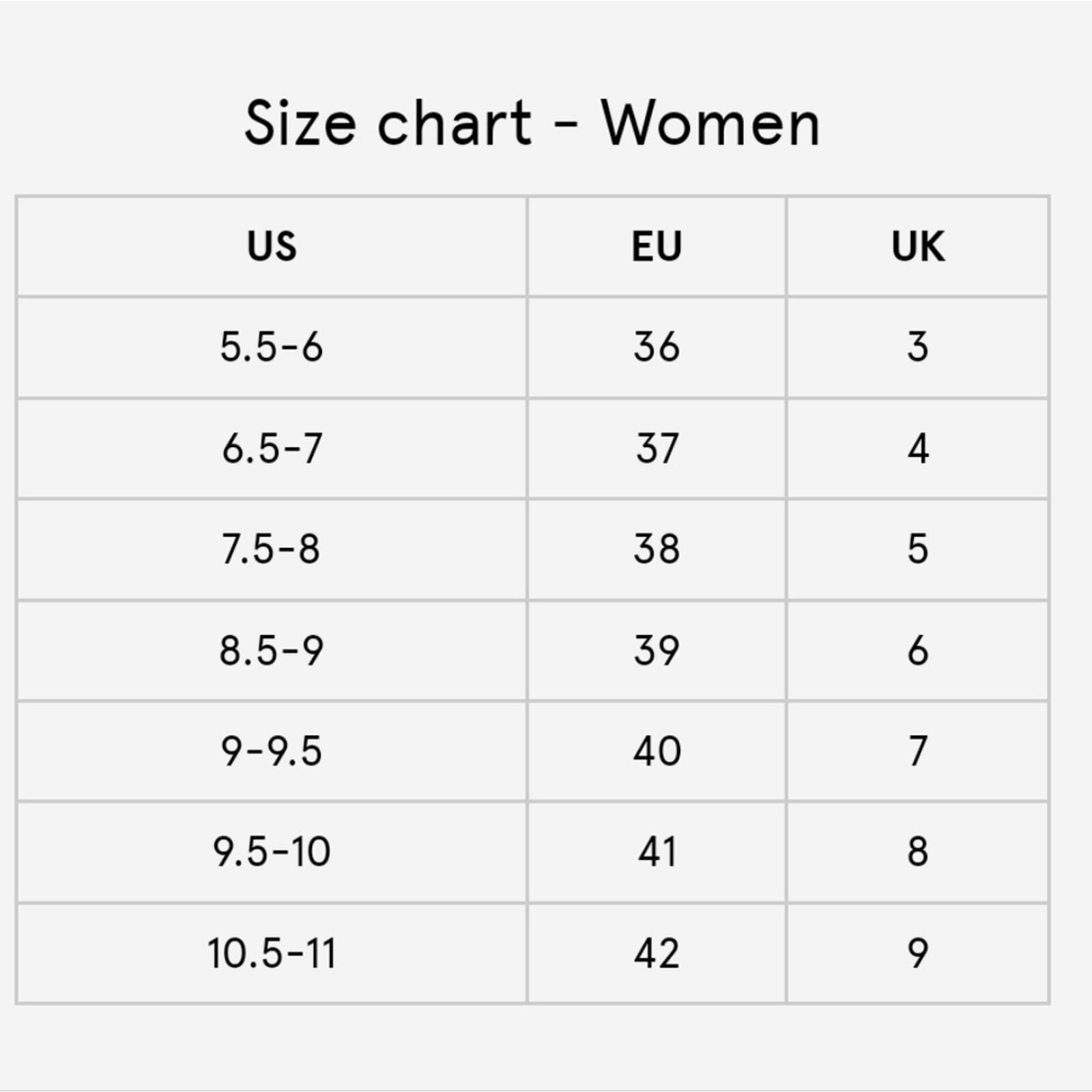Select EU size 36 cell
1092x1092 pixels.
[x=657, y=347]
